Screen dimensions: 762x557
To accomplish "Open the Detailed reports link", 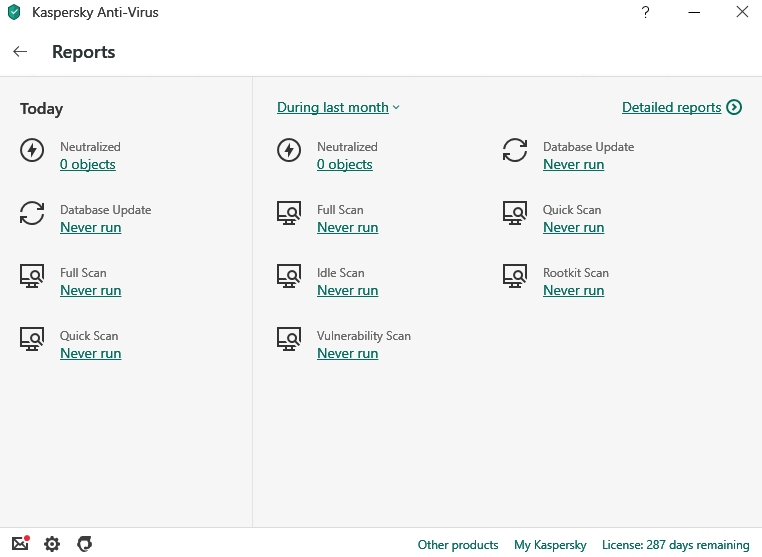I will pos(672,107).
